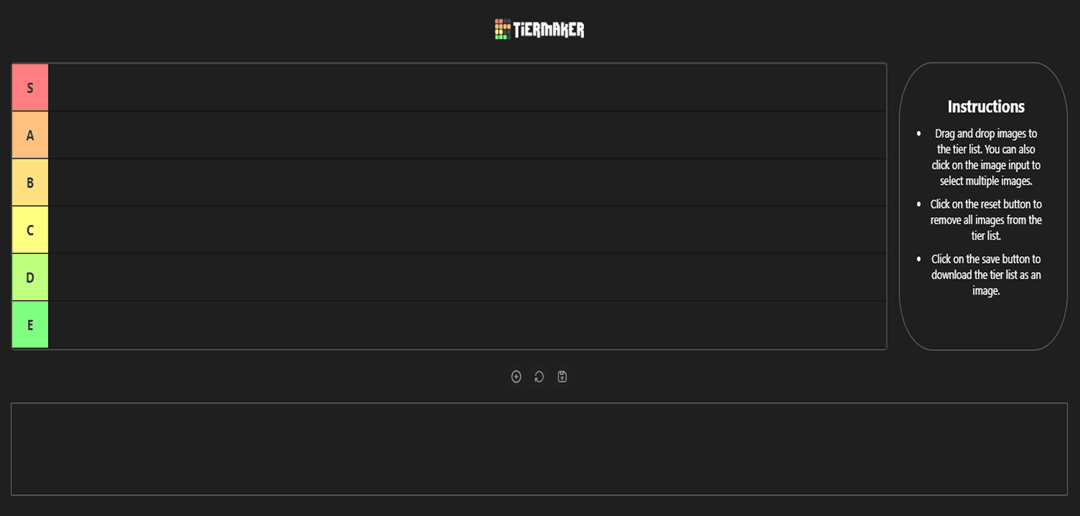This screenshot has height=516, width=1080.
Task: Select the yellow C tier label
Action: tap(30, 230)
